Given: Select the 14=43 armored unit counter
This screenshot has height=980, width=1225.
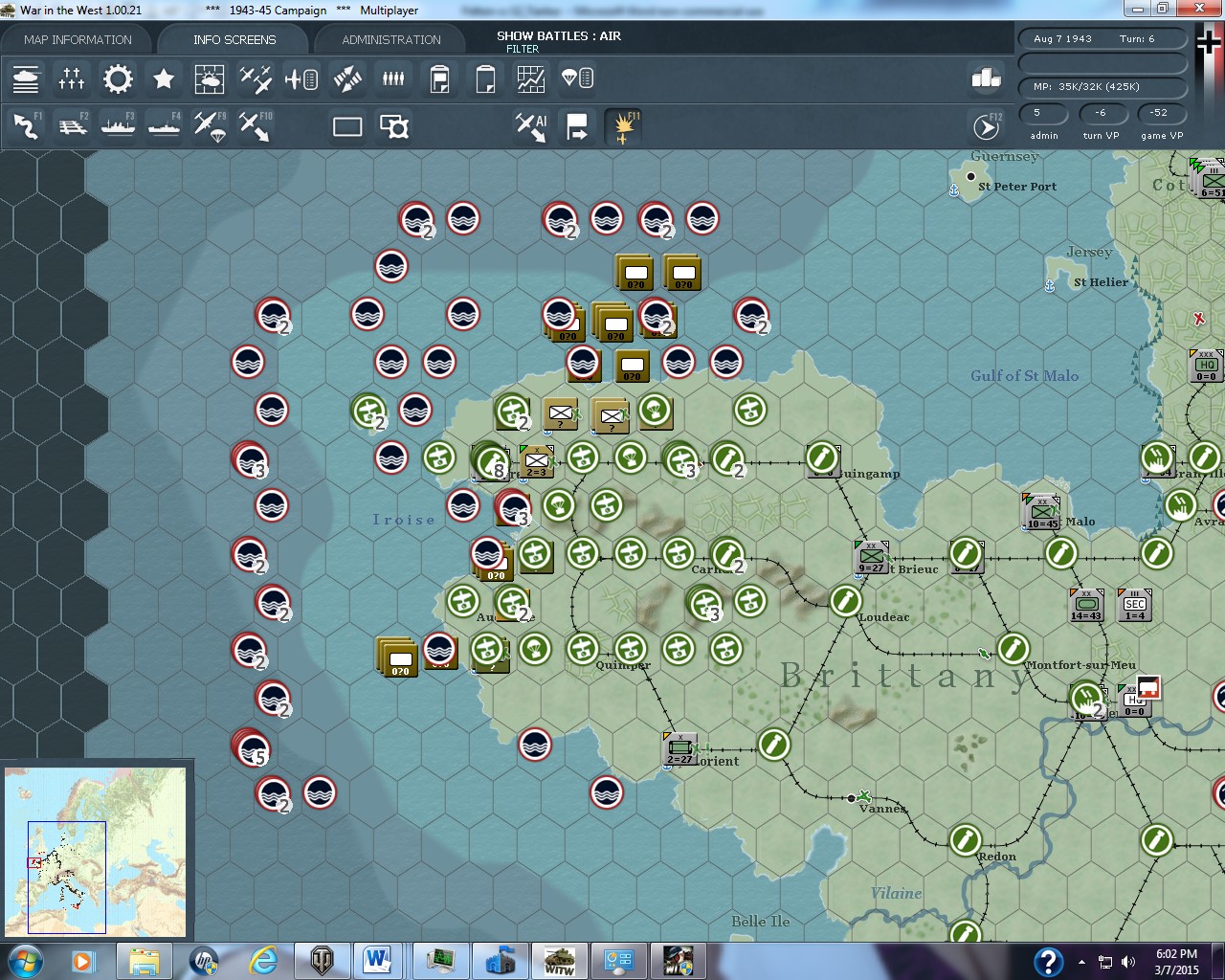Looking at the screenshot, I should [1086, 605].
